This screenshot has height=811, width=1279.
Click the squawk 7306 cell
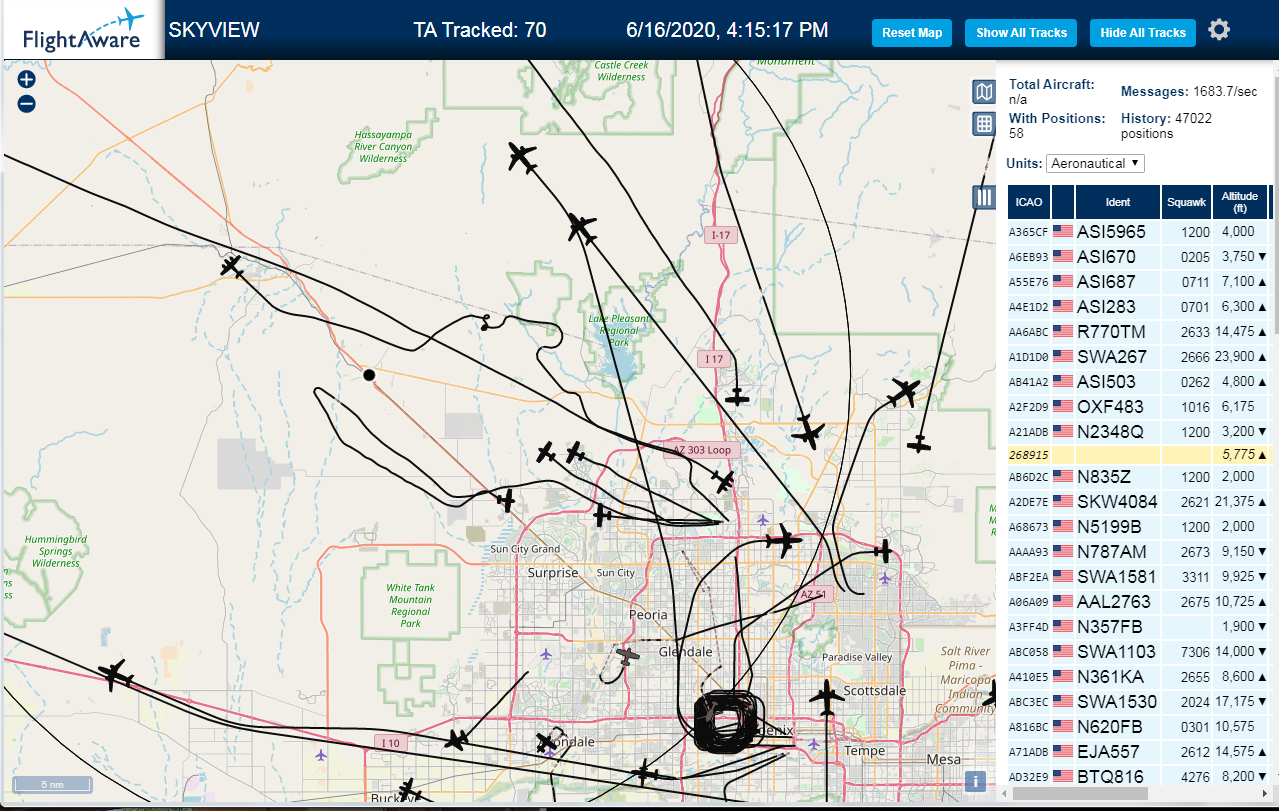[x=1187, y=652]
